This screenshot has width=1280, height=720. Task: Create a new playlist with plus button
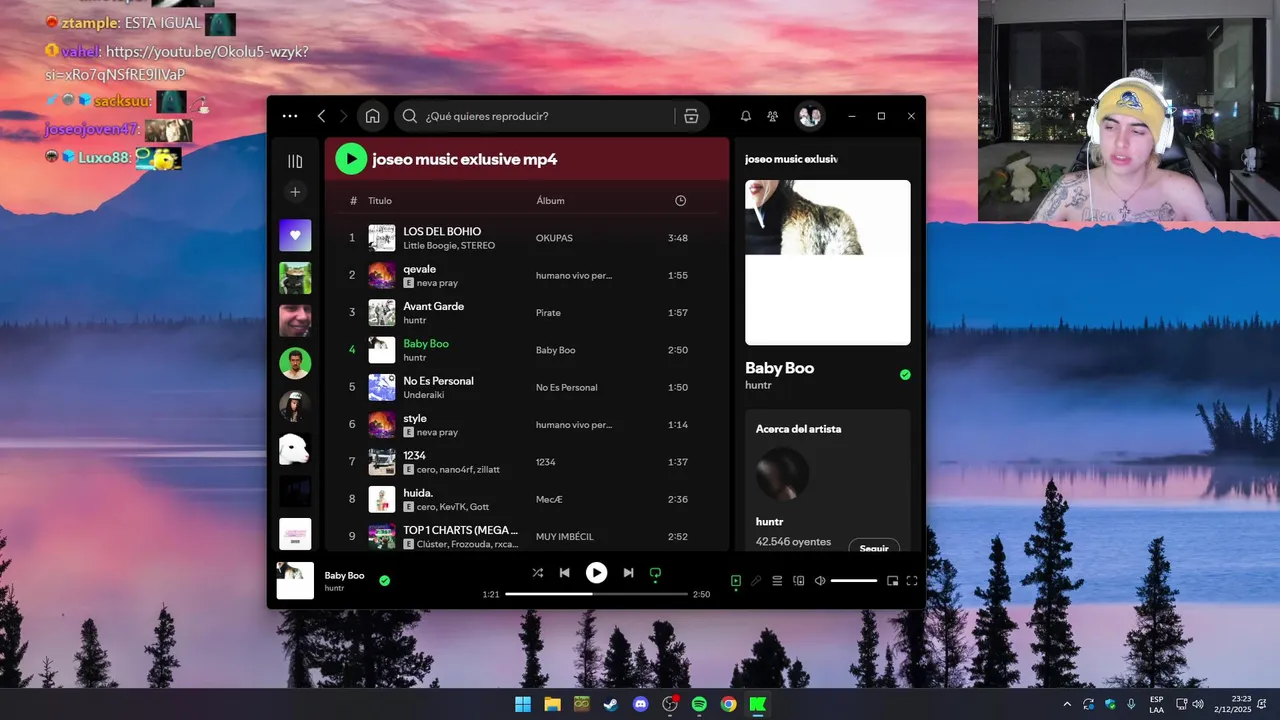[295, 192]
